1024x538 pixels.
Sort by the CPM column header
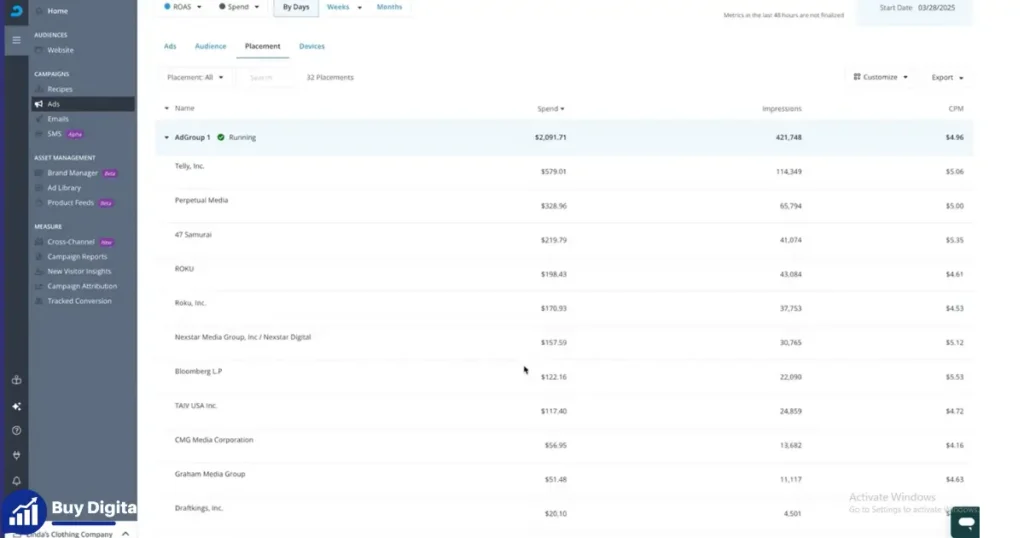pos(955,108)
